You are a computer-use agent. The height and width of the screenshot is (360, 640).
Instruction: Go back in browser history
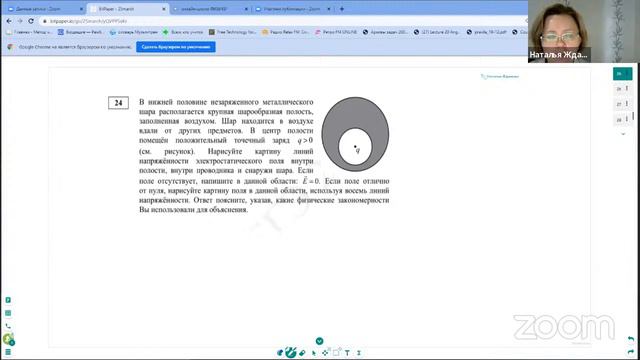tap(9, 21)
